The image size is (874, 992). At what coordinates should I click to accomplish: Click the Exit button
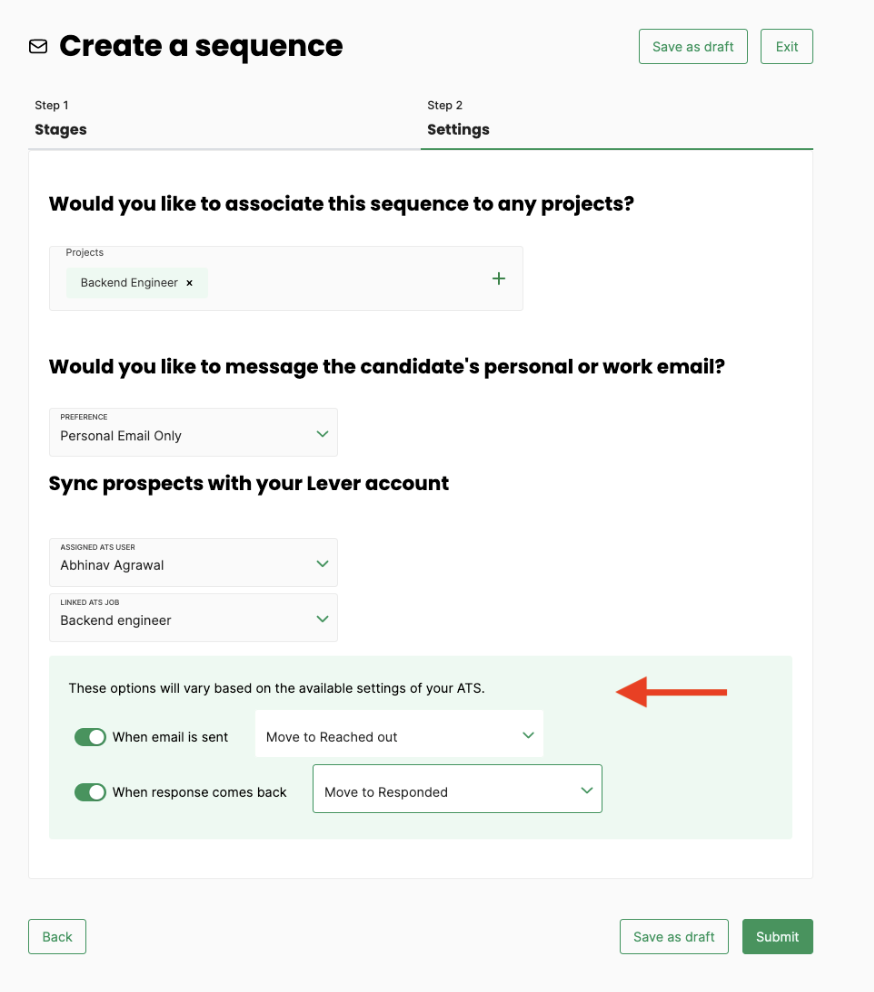787,46
